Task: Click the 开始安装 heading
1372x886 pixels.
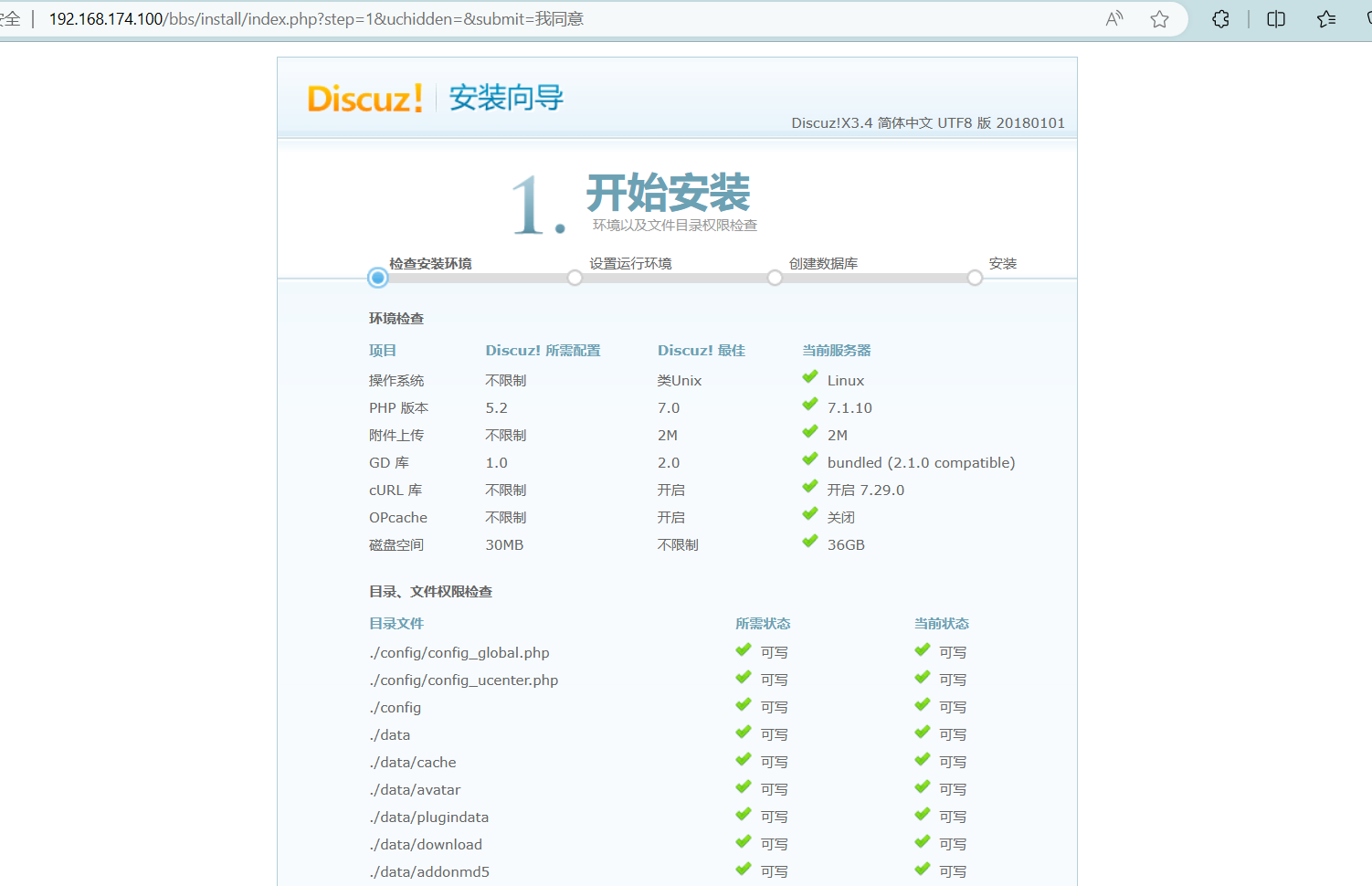Action: click(668, 193)
